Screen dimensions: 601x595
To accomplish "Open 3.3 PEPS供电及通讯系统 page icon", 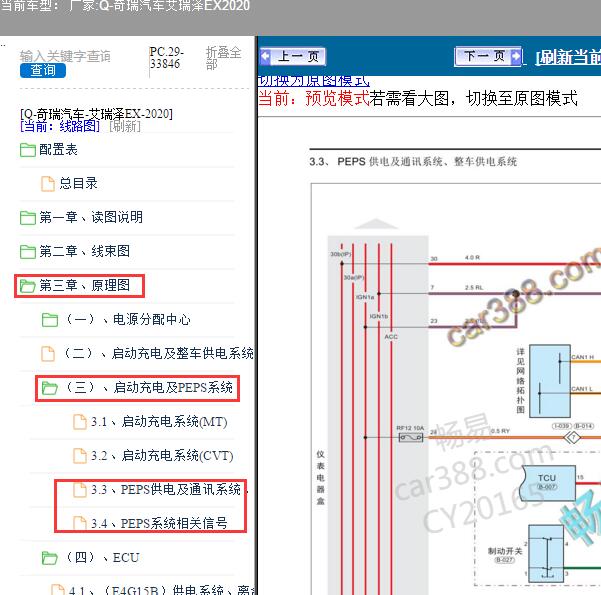I will [x=80, y=490].
